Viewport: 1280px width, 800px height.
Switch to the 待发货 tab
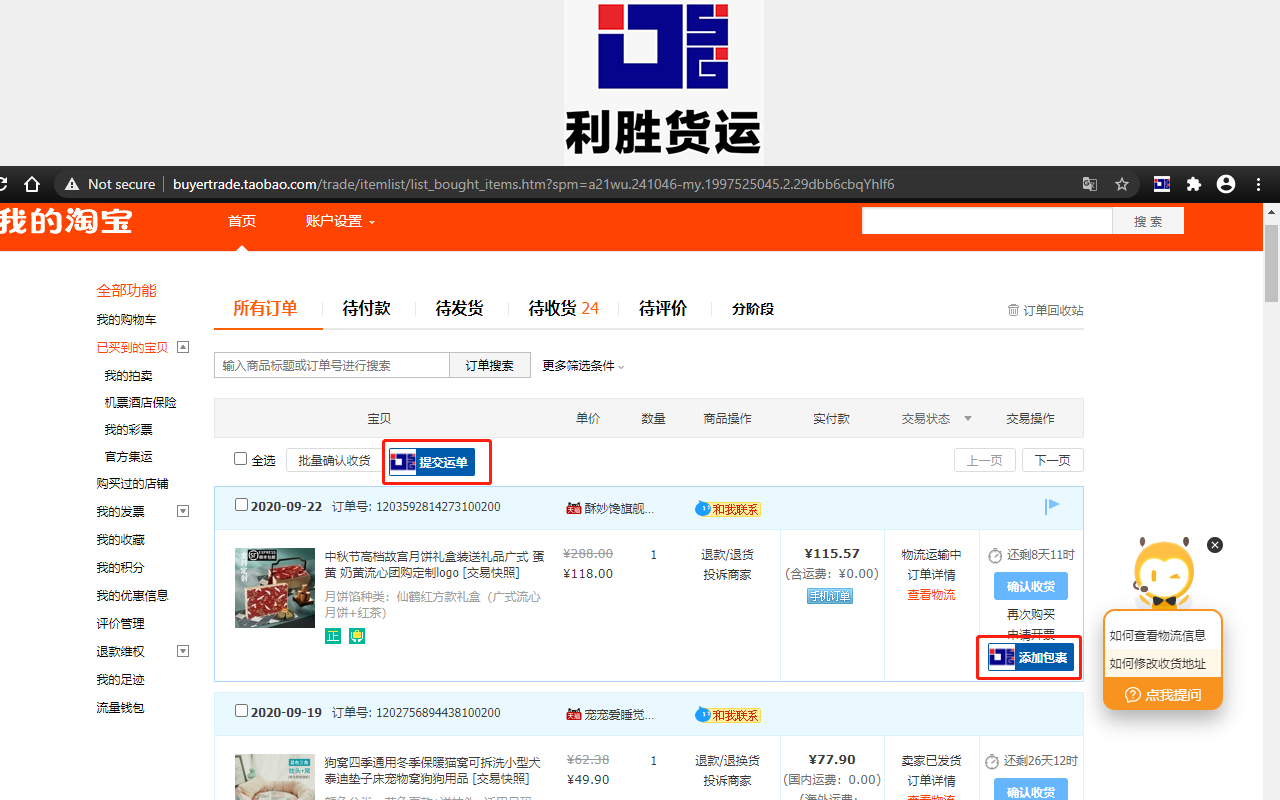tap(459, 308)
